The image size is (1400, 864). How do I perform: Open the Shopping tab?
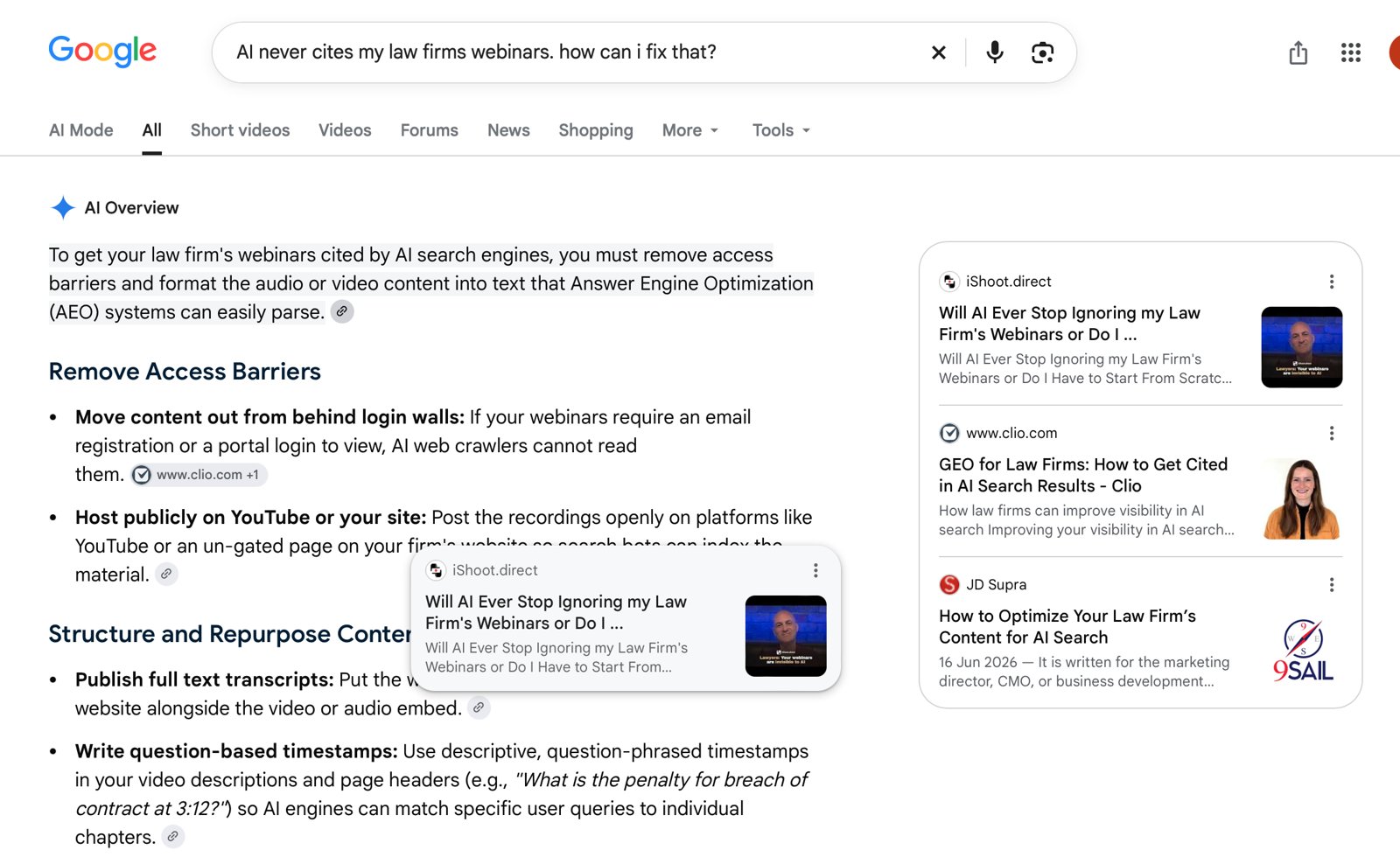596,130
